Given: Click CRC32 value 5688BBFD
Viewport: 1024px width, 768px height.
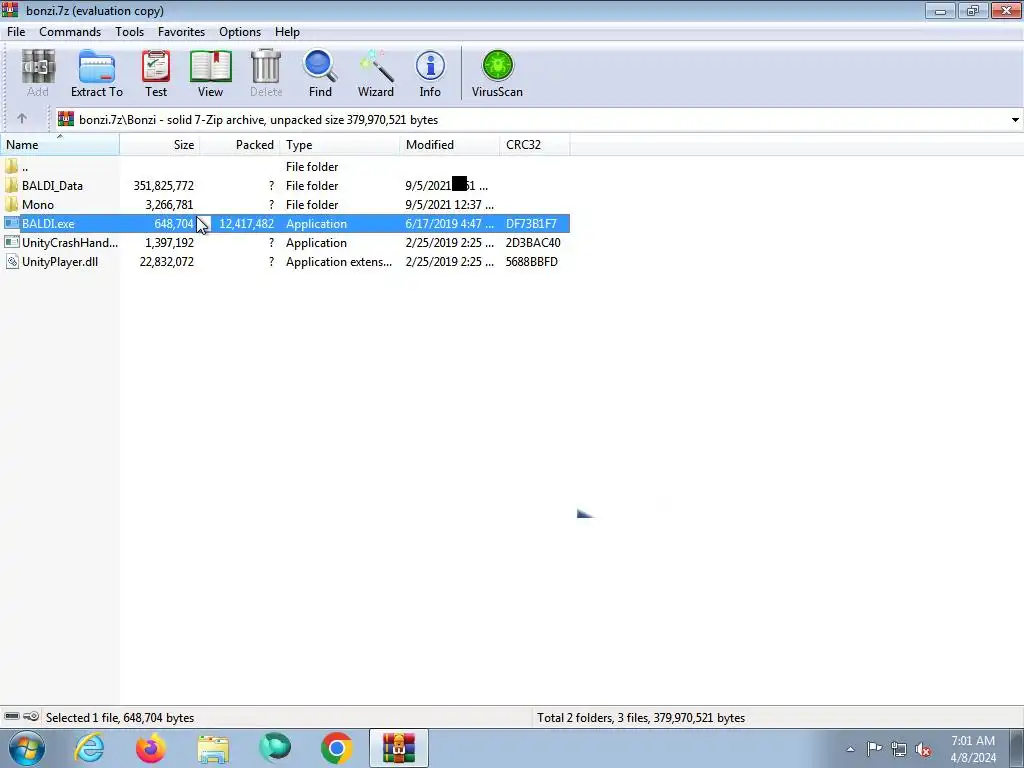Looking at the screenshot, I should [532, 261].
